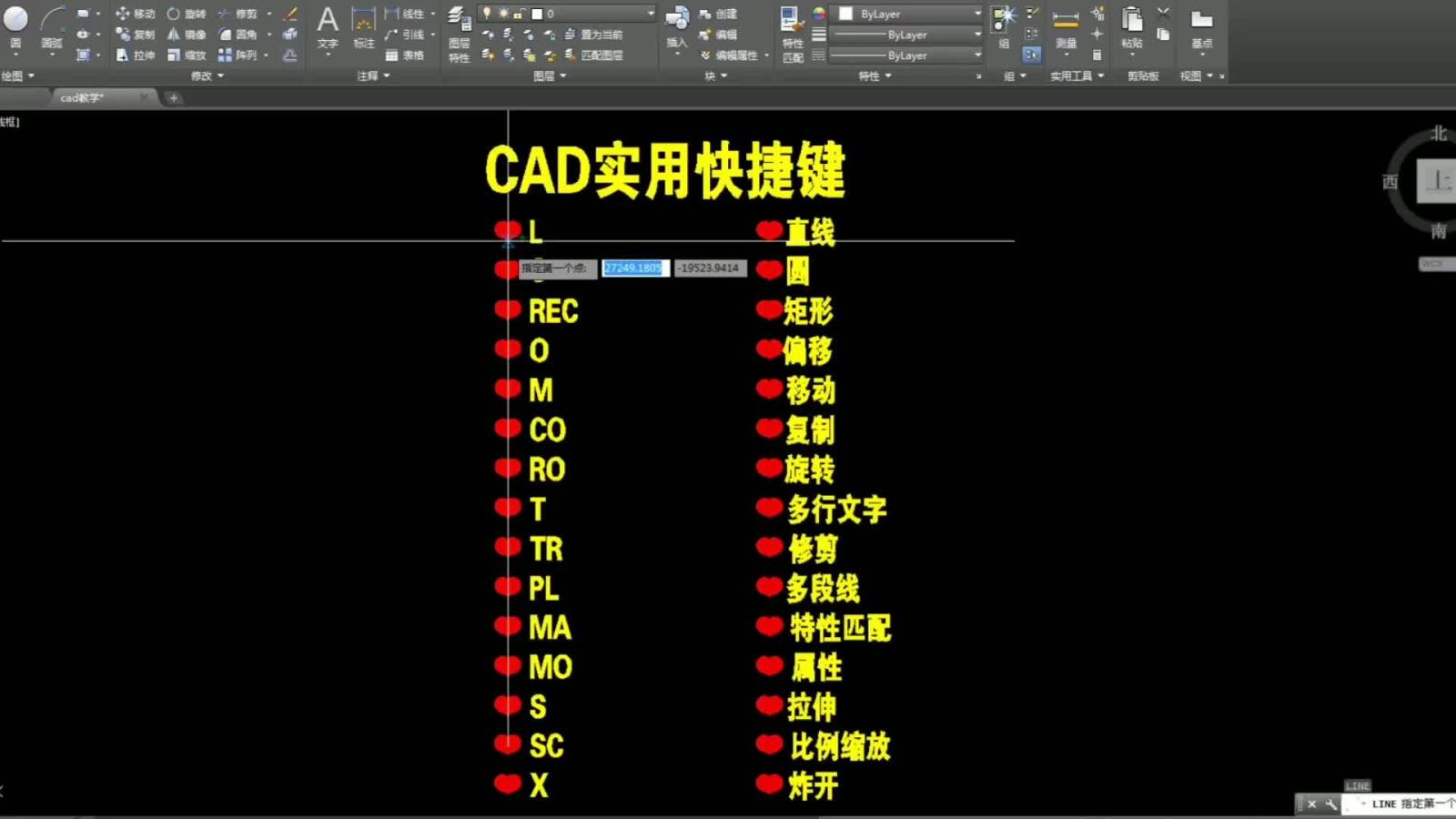Expand the Annotation (注释) panel

372,76
